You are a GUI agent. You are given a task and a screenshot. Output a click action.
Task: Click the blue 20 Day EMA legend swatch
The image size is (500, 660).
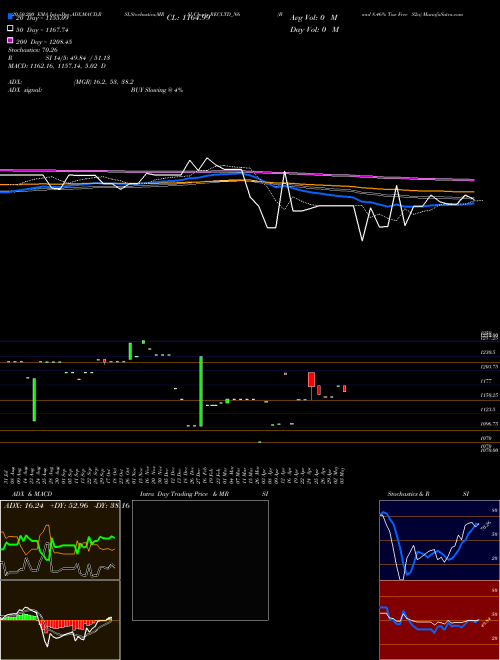(x=11, y=17)
